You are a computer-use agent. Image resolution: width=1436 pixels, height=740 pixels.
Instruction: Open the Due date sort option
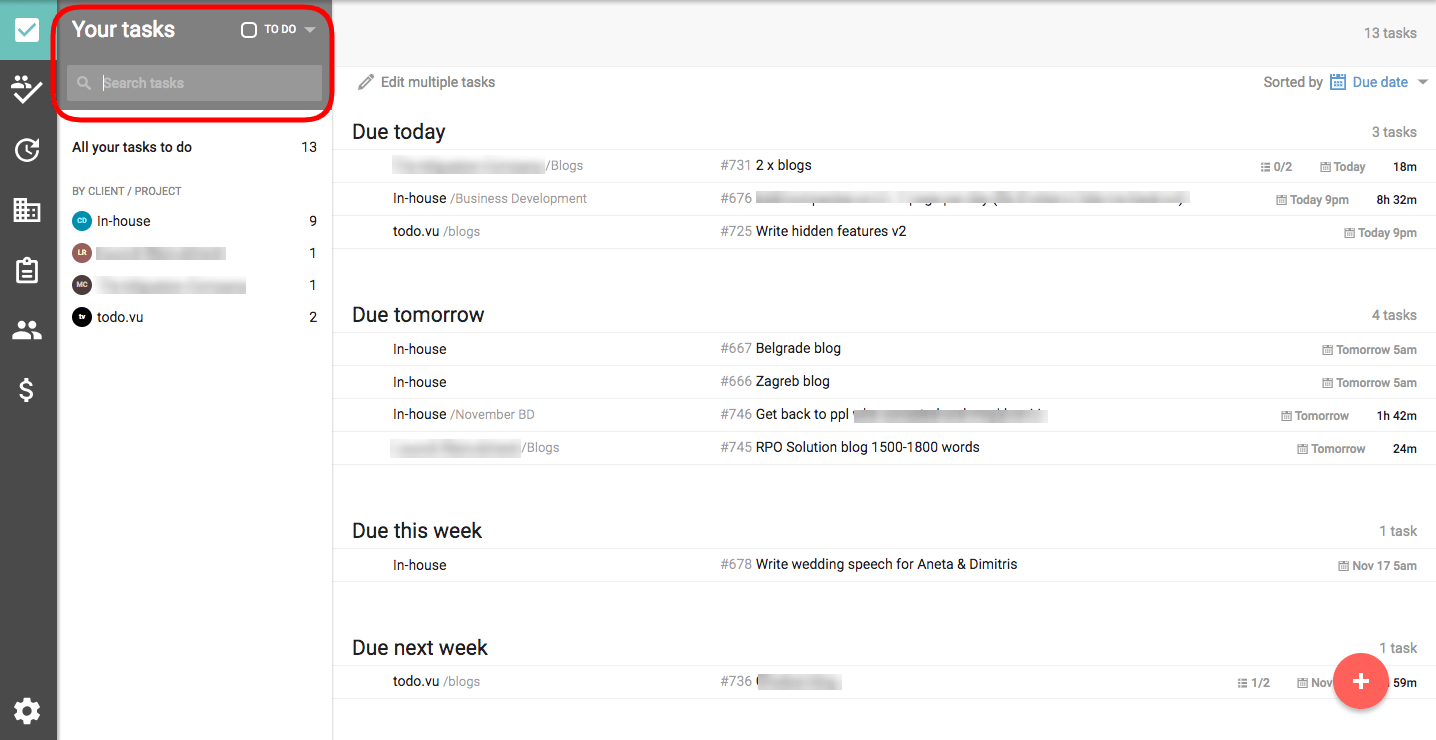pos(1380,82)
